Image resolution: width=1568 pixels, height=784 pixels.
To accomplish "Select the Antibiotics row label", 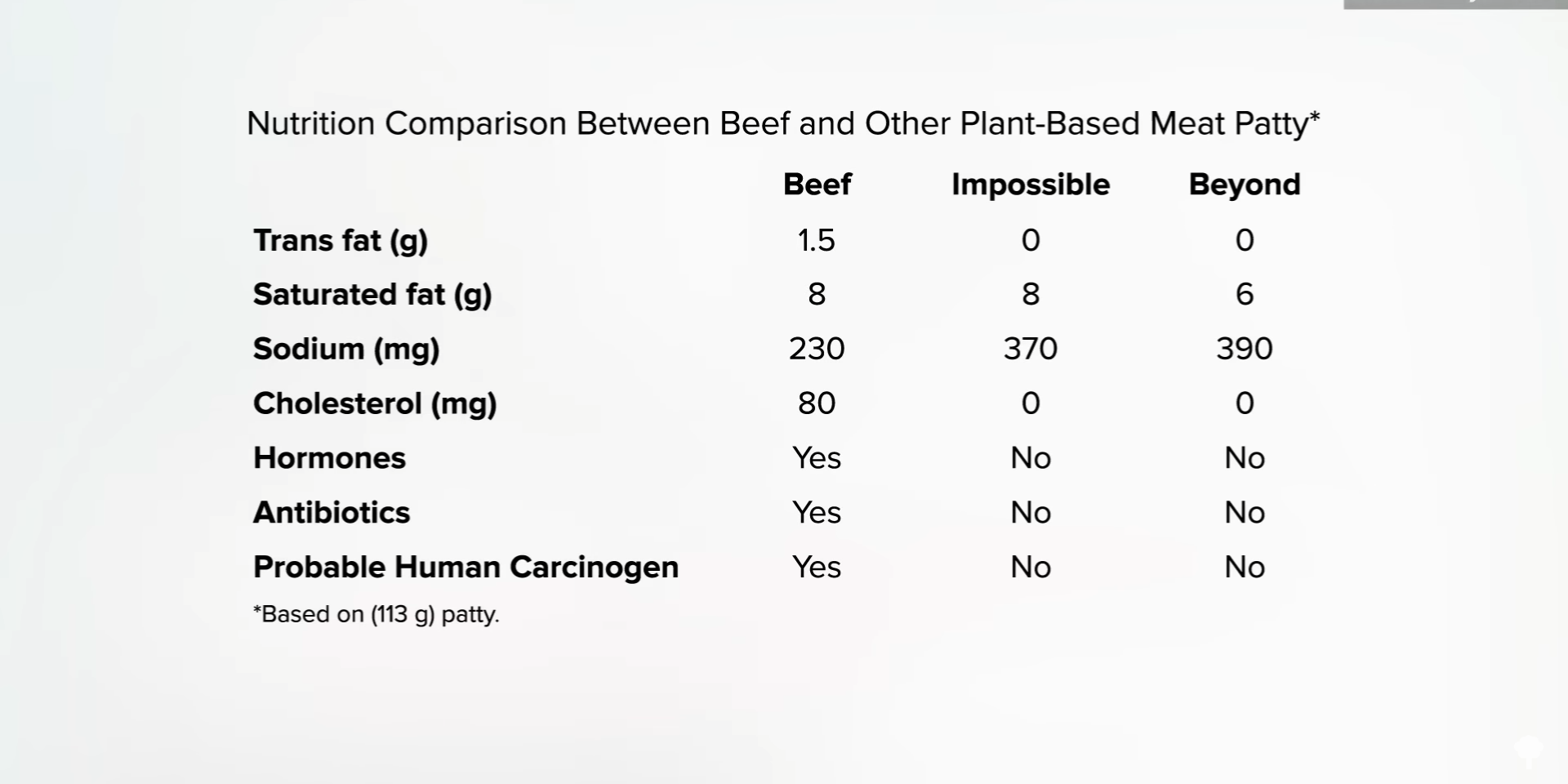I will tap(332, 513).
